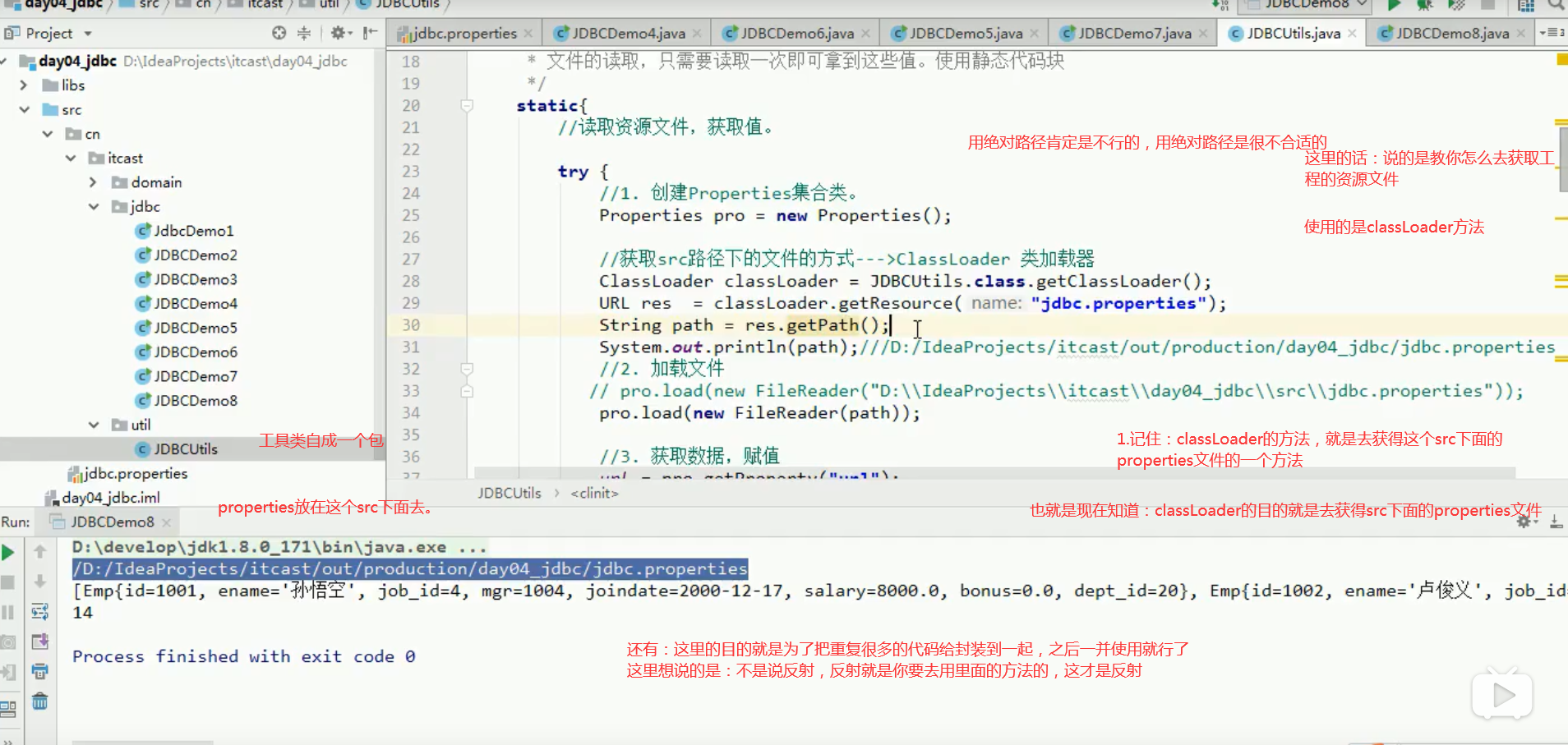Clear the console with the trash can icon

[39, 701]
